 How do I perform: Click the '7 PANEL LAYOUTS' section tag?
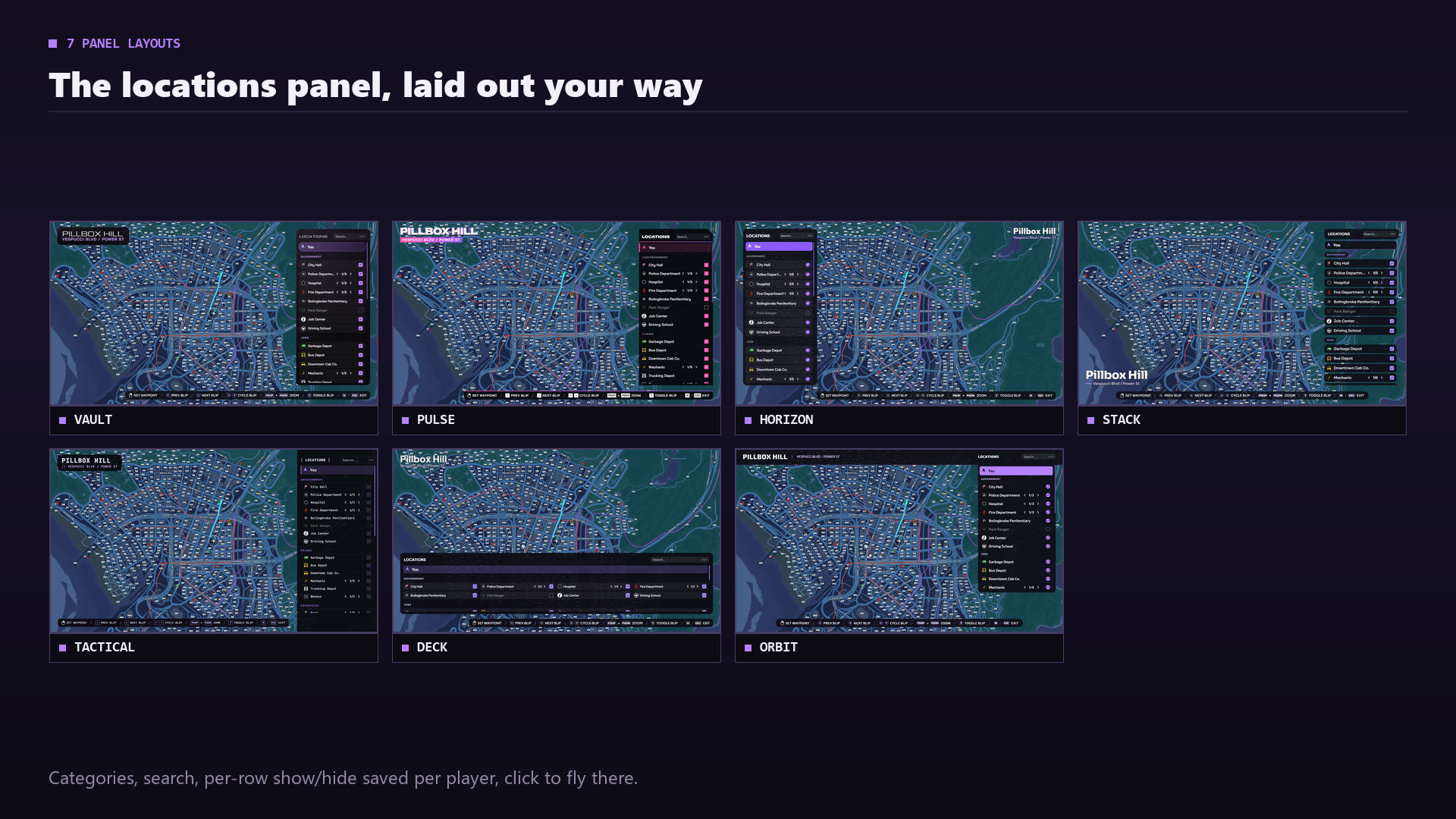pos(124,43)
